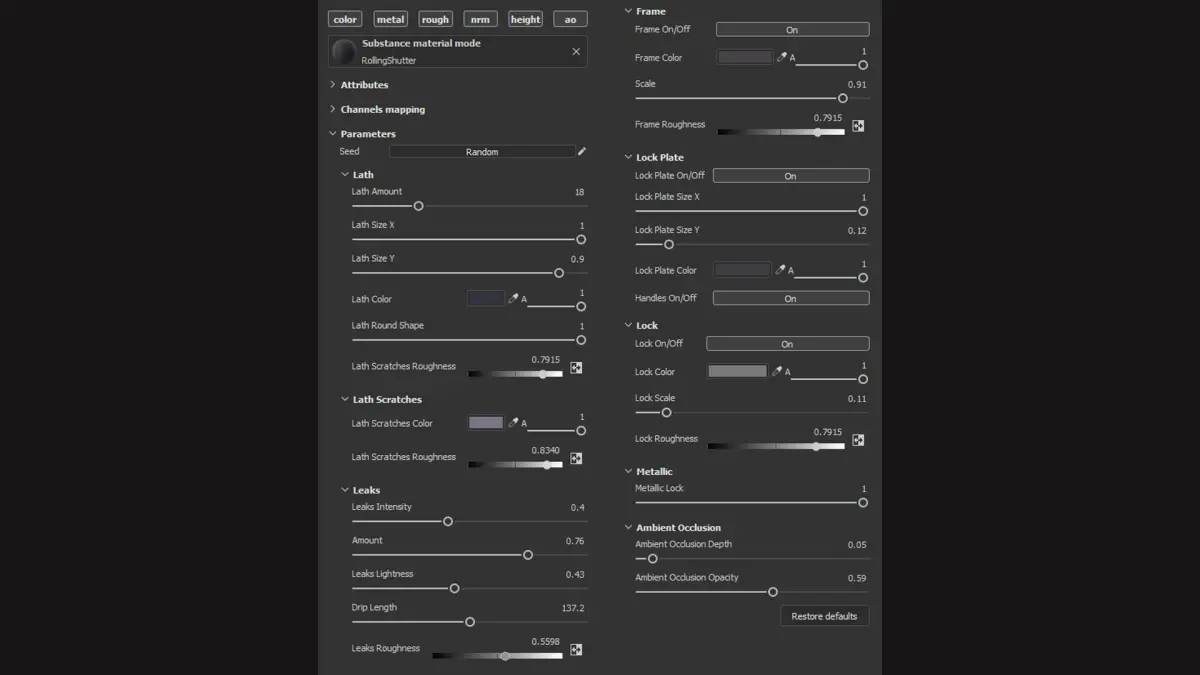Click the Frame Color eyedropper icon
Image resolution: width=1200 pixels, height=675 pixels.
tap(782, 57)
